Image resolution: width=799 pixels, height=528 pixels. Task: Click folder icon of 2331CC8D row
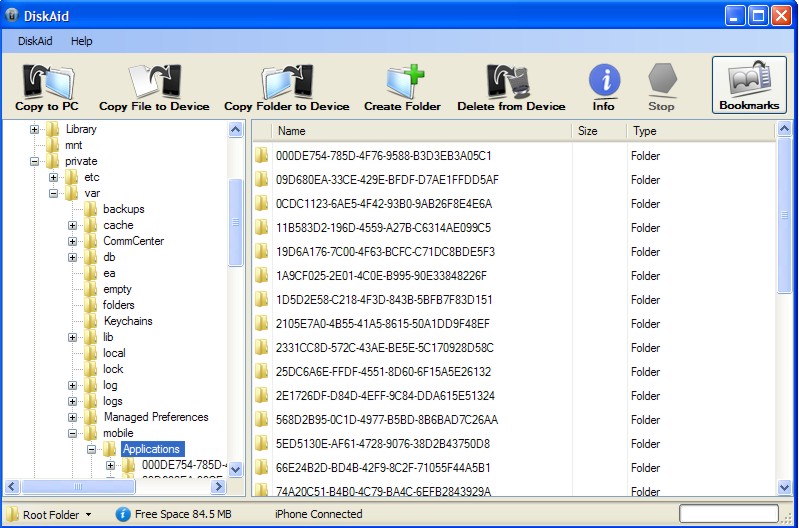click(261, 348)
